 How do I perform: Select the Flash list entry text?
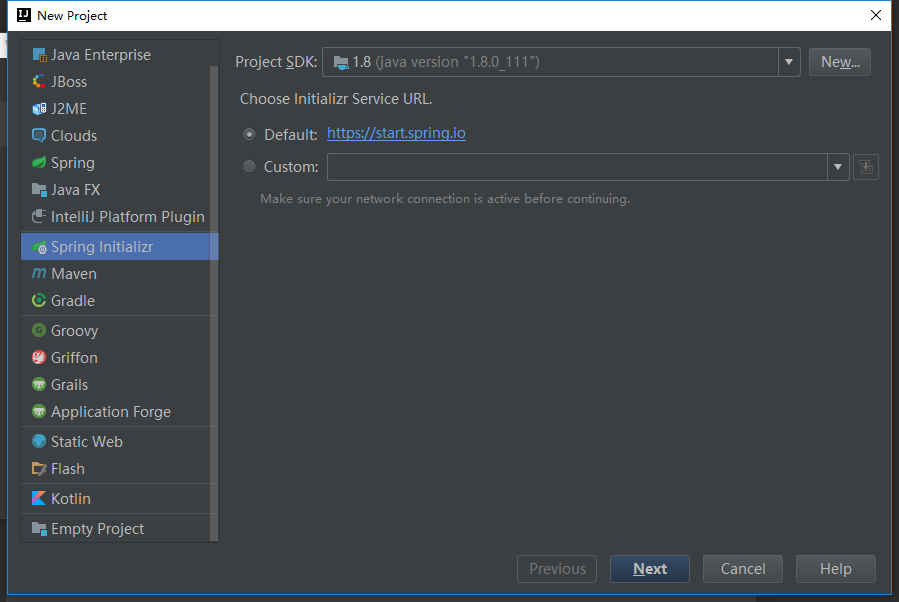tap(68, 468)
